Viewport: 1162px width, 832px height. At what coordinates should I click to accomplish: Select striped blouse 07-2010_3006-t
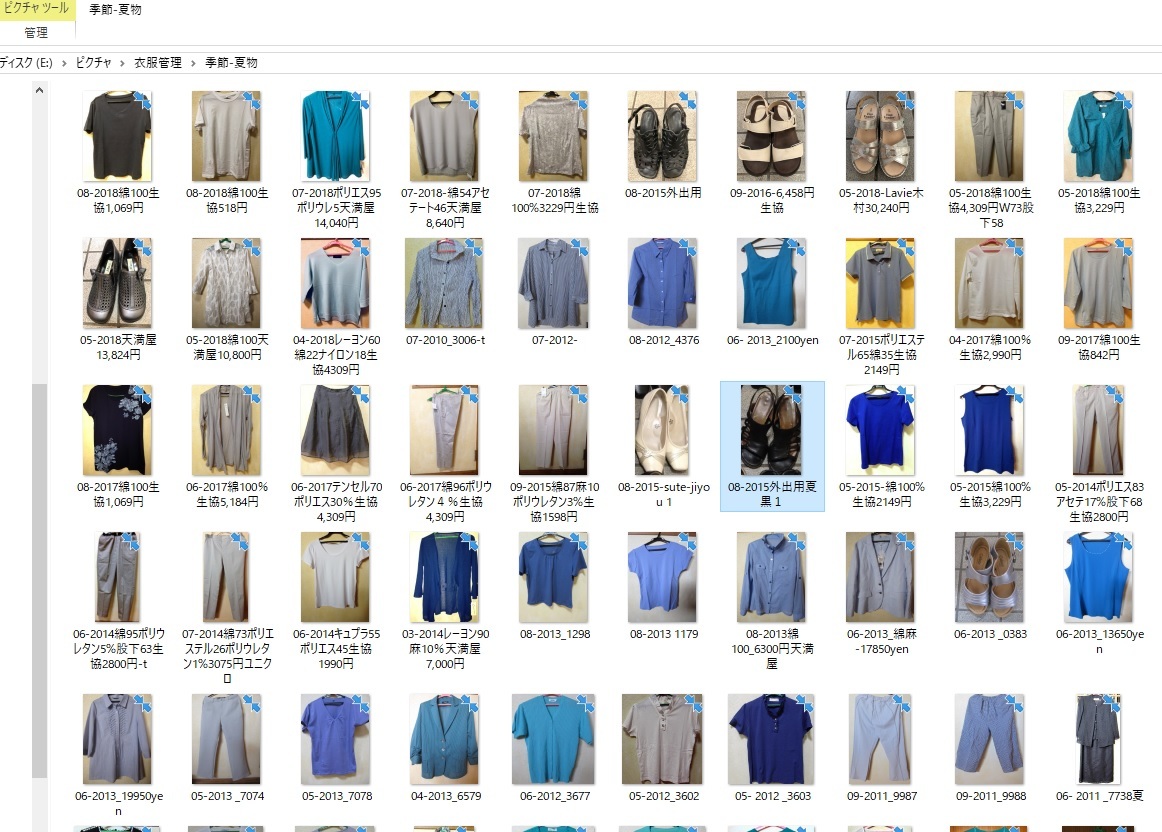(445, 283)
